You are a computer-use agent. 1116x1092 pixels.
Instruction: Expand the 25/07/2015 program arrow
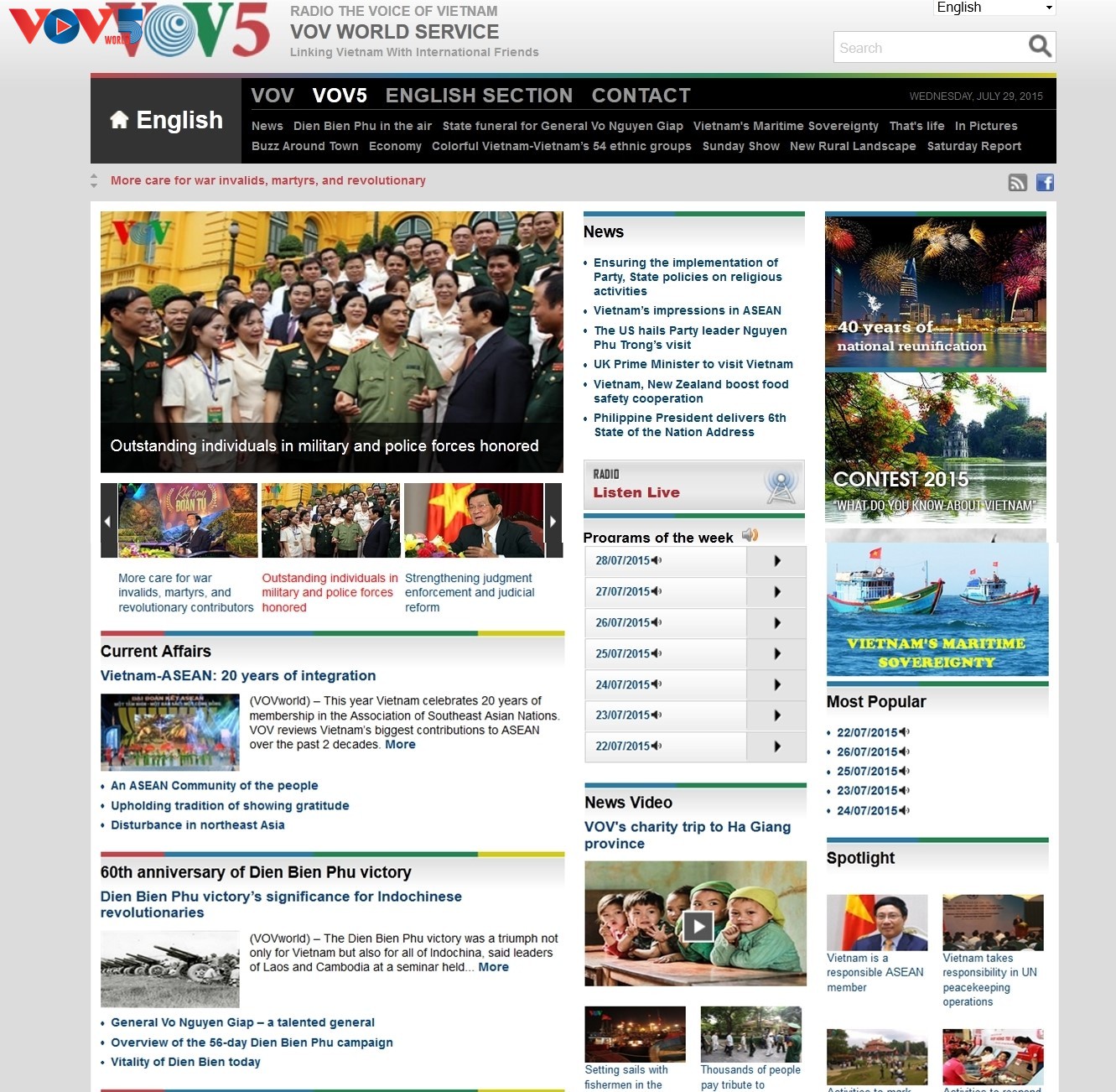pyautogui.click(x=777, y=654)
